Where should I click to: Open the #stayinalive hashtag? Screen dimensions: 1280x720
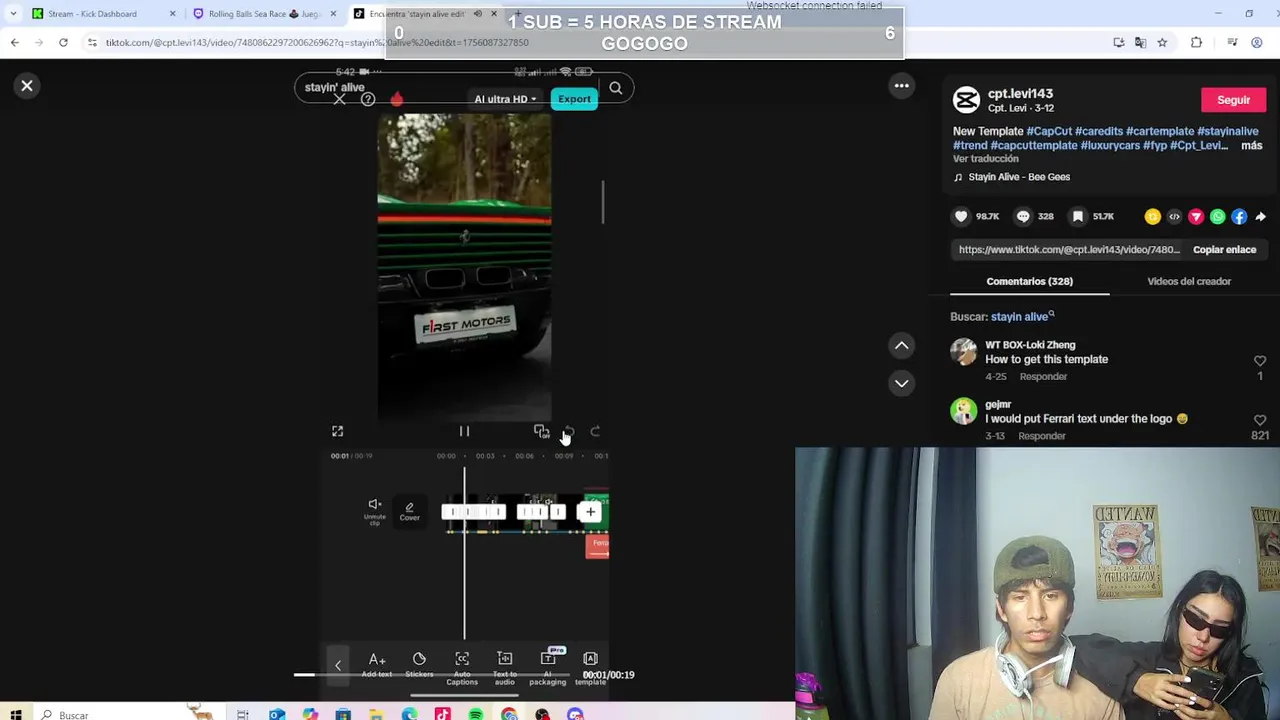(x=1228, y=131)
